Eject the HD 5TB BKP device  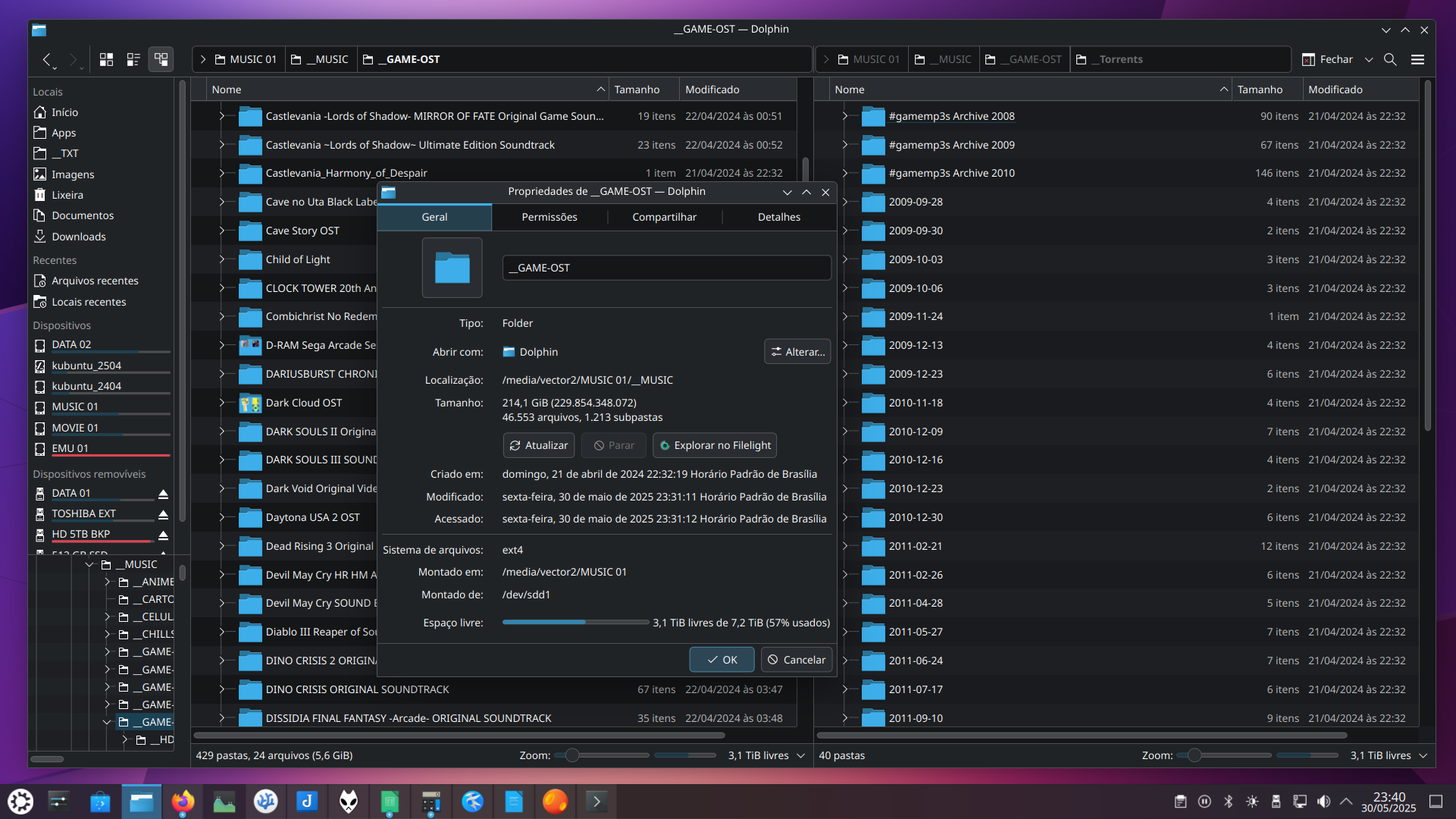[x=163, y=535]
